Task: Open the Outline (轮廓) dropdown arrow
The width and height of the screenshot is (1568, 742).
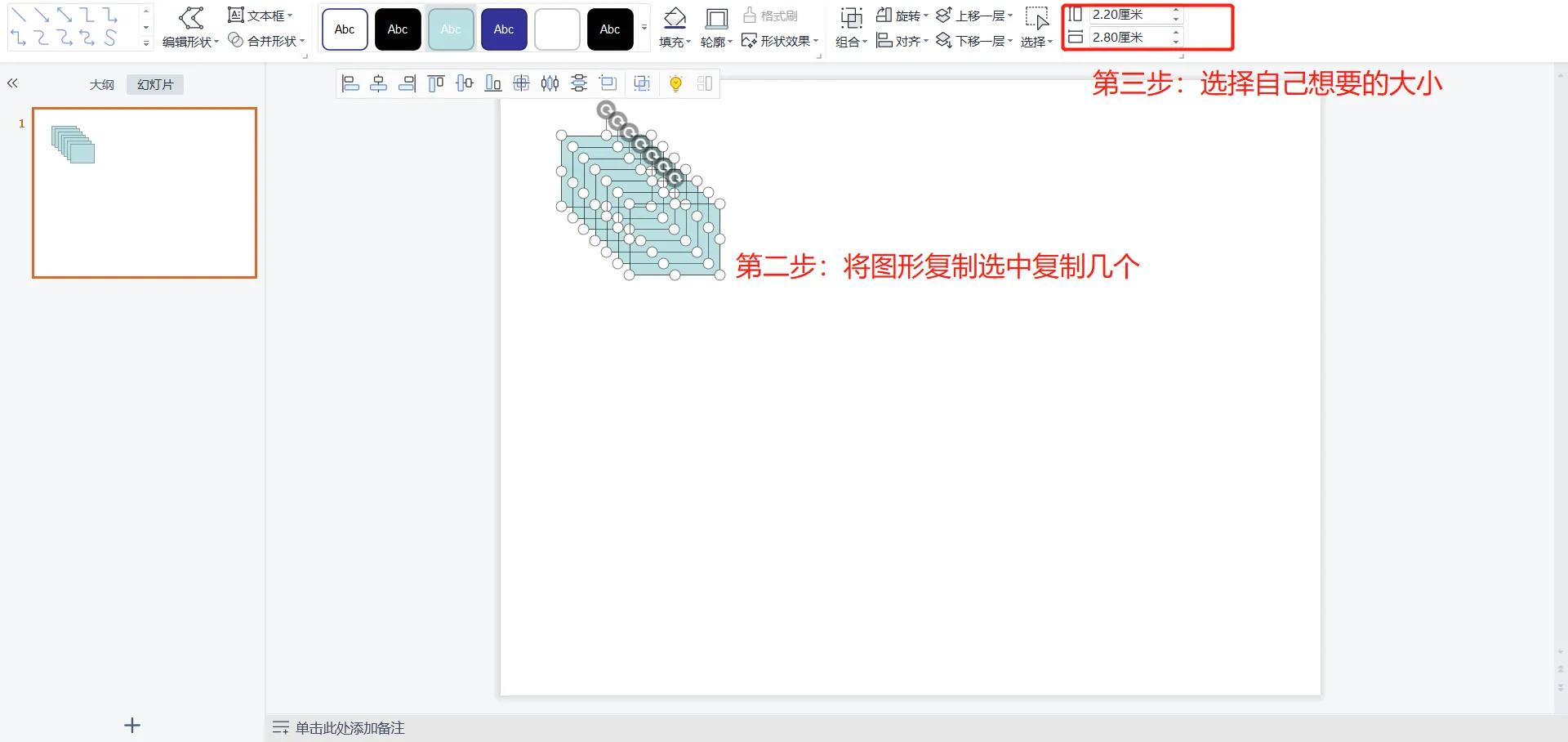Action: tap(730, 42)
